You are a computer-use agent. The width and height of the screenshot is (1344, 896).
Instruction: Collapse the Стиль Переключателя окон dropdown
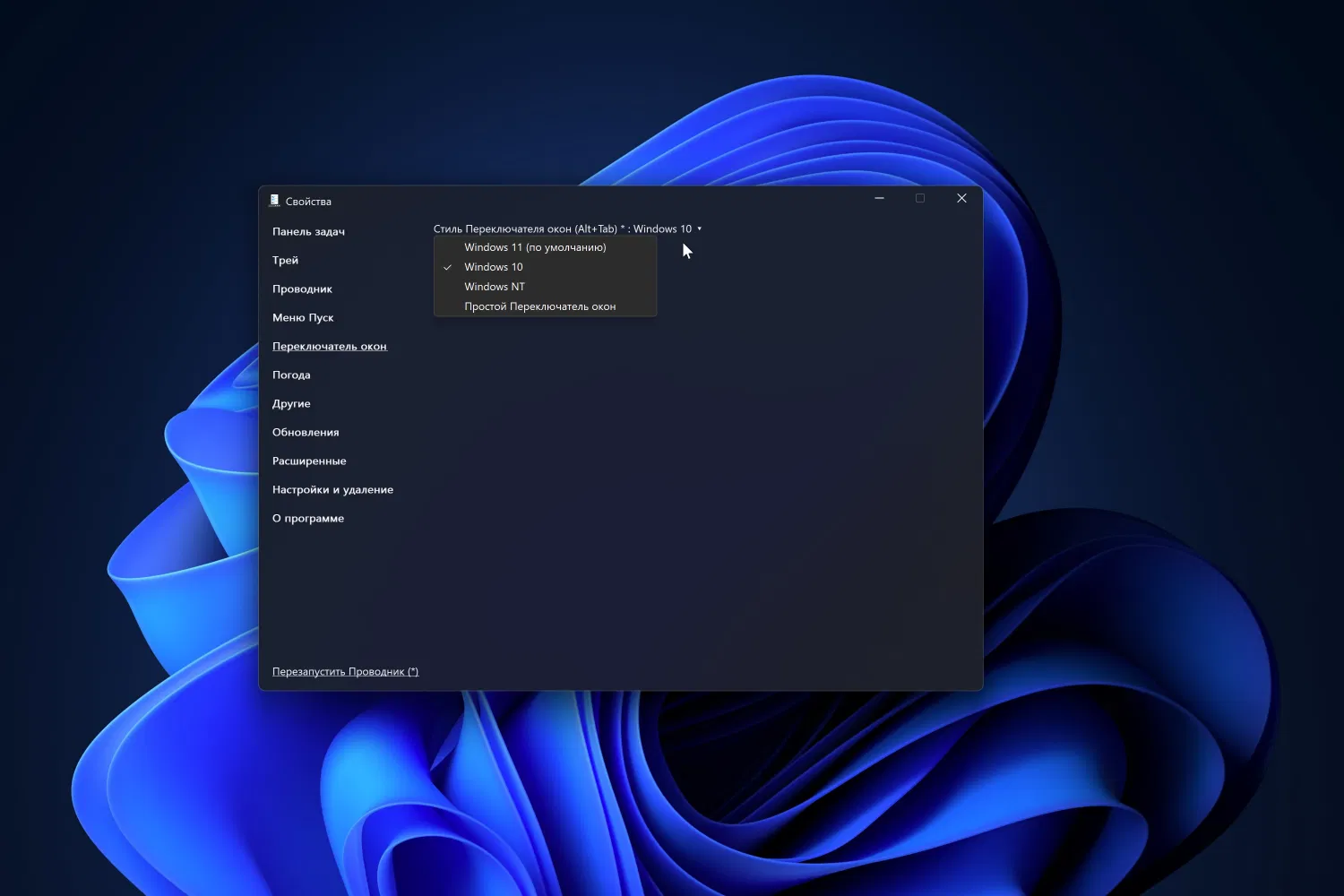(567, 228)
